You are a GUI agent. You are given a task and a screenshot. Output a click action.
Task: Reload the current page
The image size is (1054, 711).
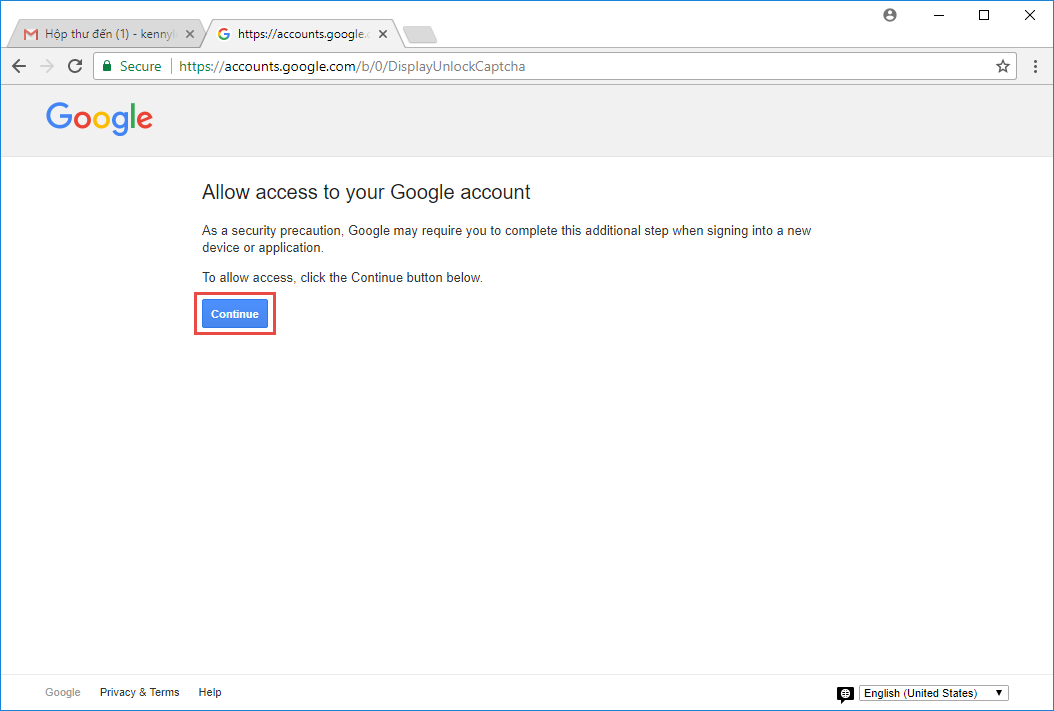[75, 66]
